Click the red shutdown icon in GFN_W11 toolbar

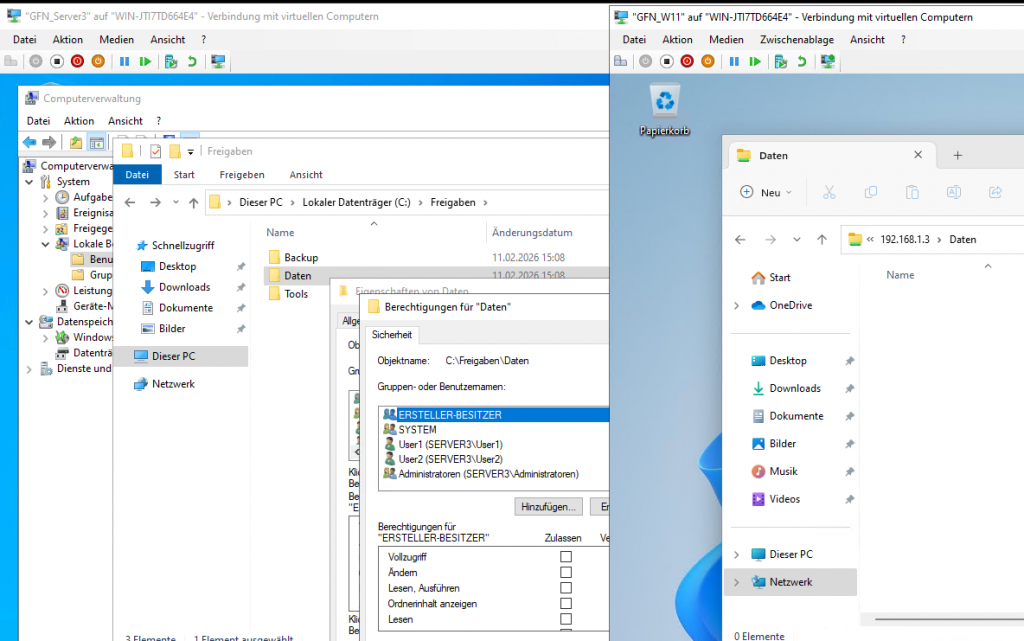[x=686, y=61]
